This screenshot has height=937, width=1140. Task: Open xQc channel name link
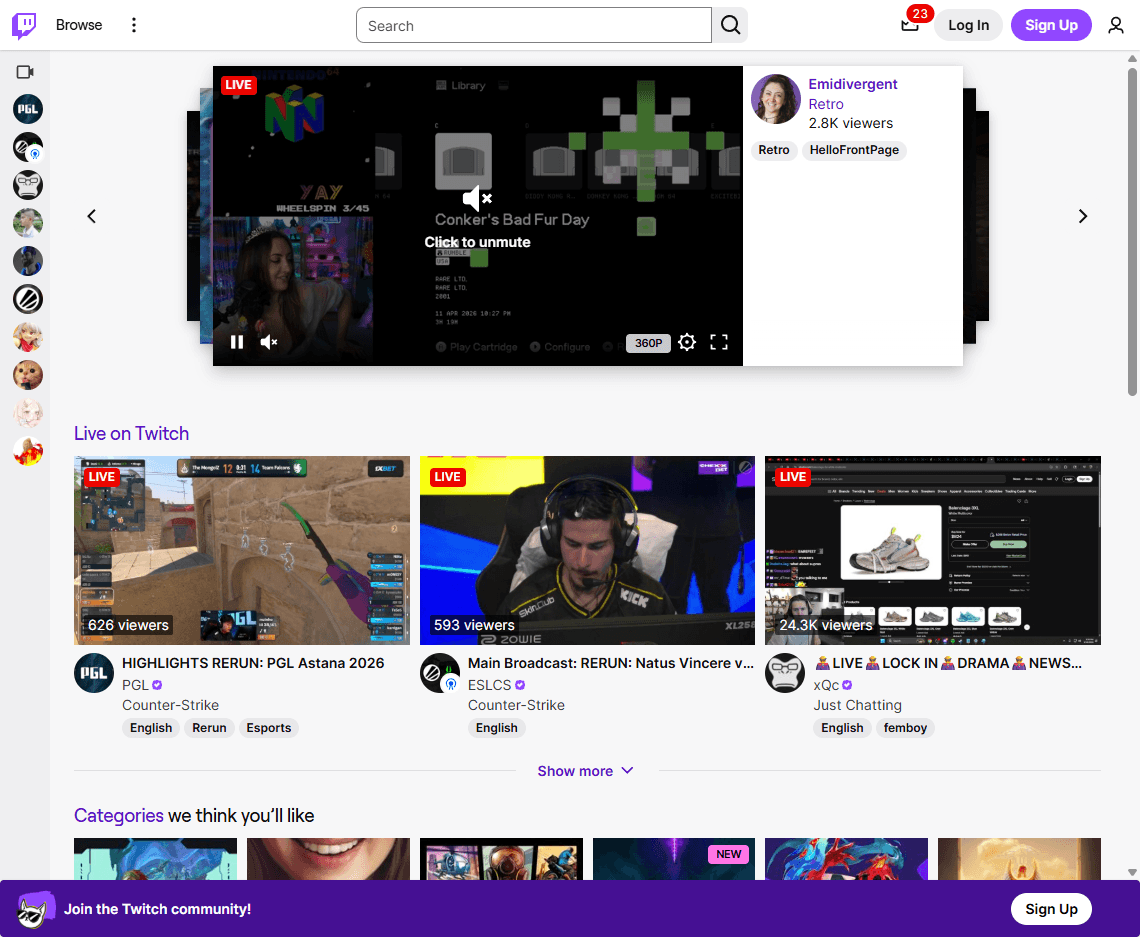826,685
